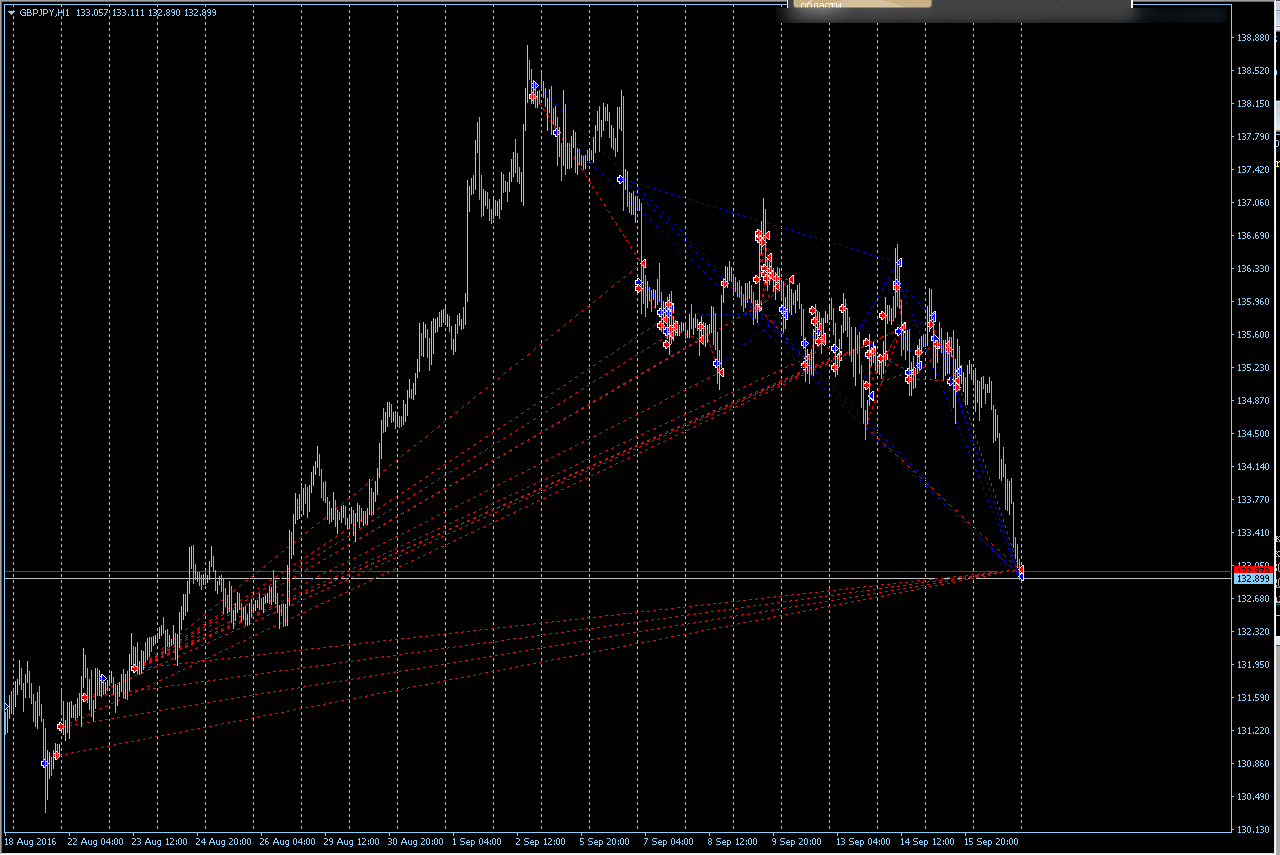The image size is (1280, 855).
Task: Click price scale label 138.150
Action: click(1253, 104)
